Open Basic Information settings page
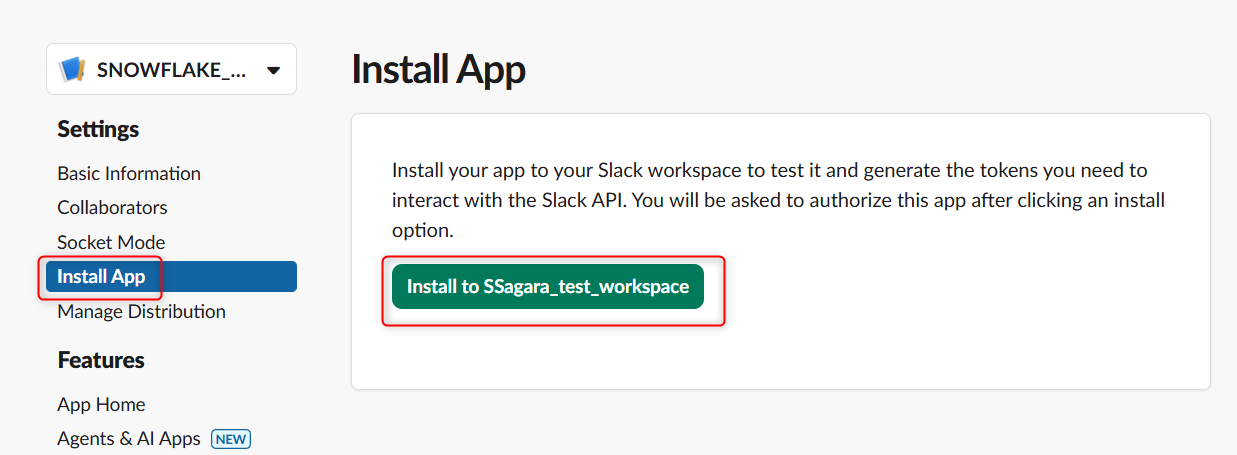 (x=129, y=173)
